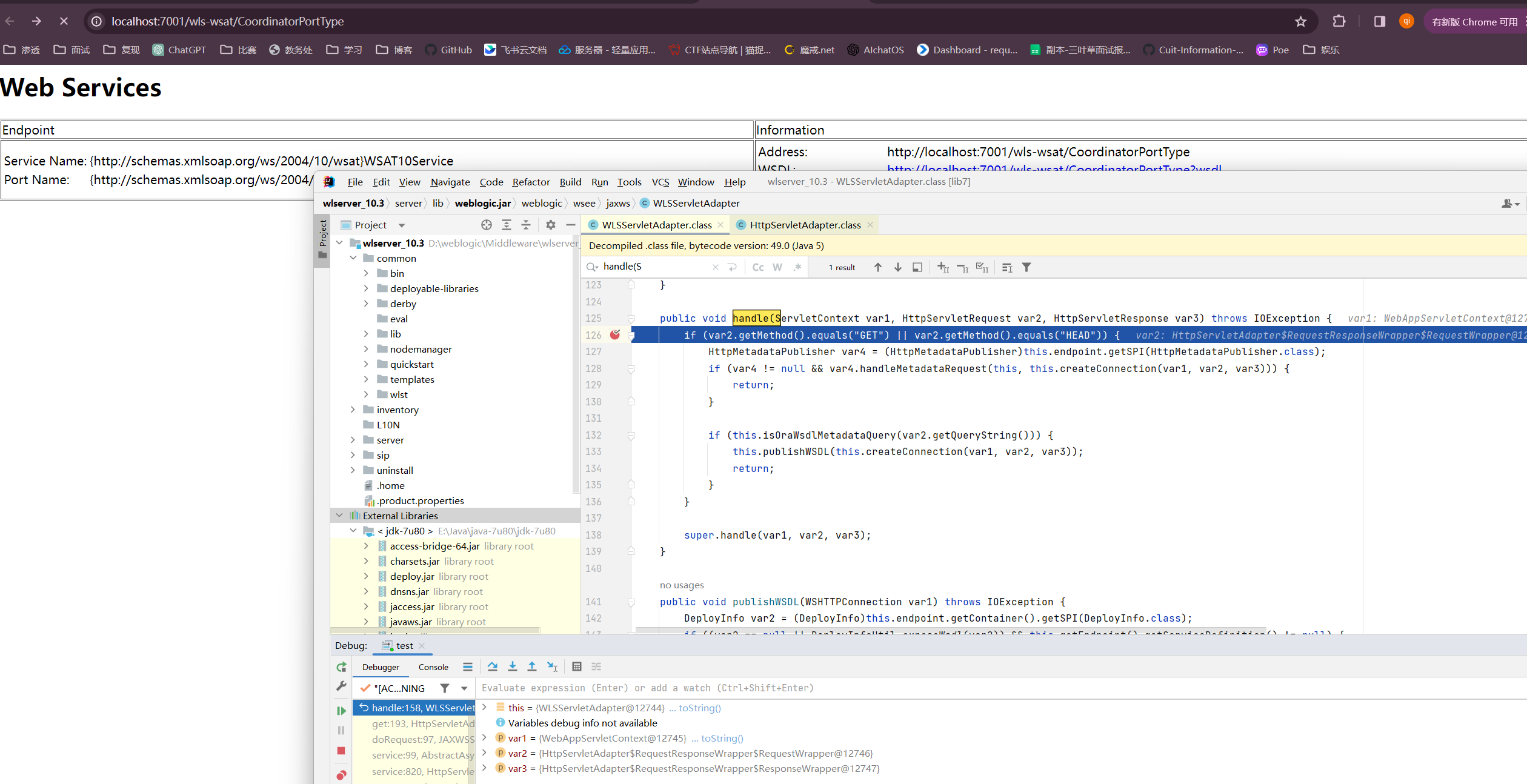The width and height of the screenshot is (1527, 784).
Task: Open Project panel gear options
Action: 551,225
